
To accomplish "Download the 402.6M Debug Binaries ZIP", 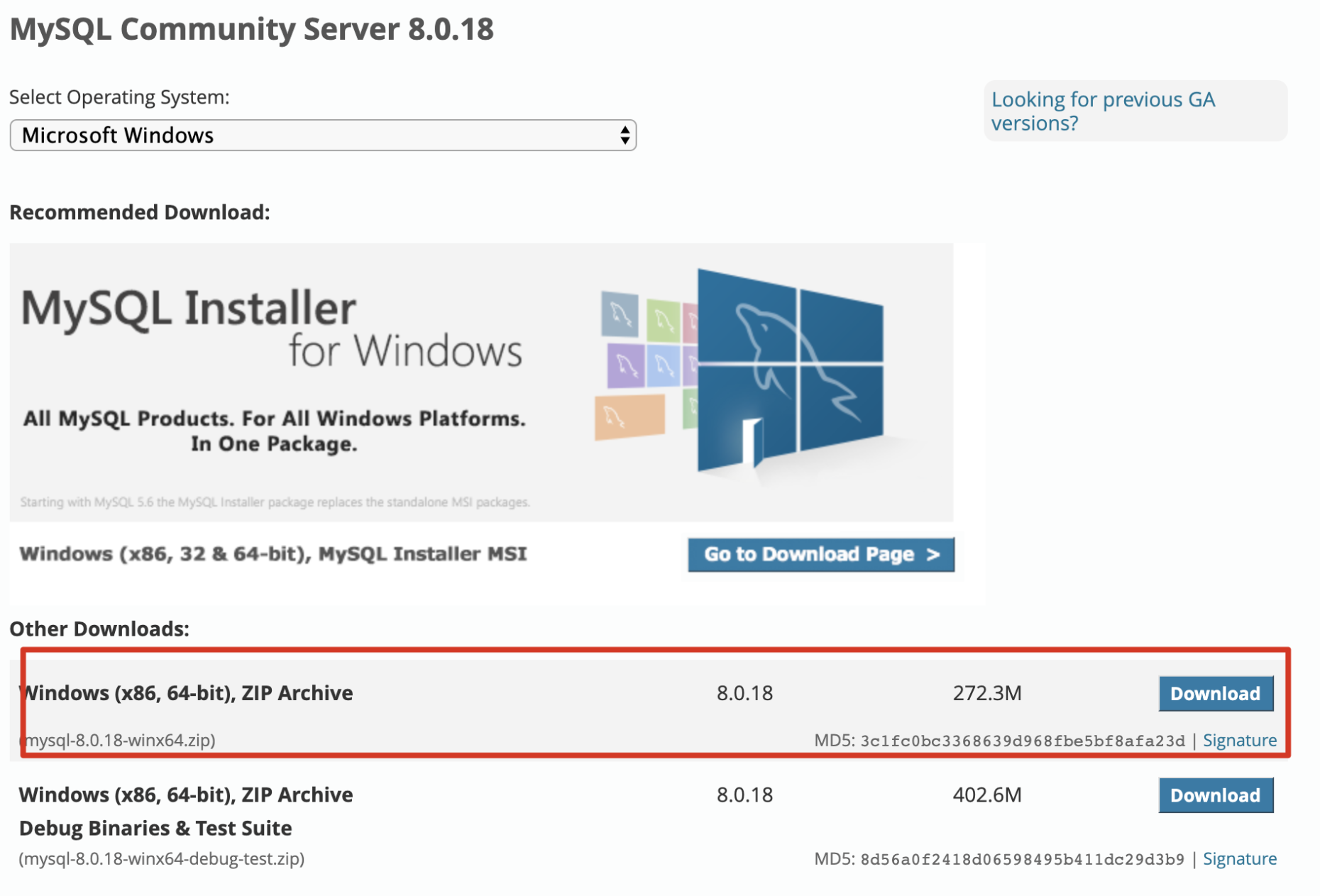I will [x=1216, y=795].
